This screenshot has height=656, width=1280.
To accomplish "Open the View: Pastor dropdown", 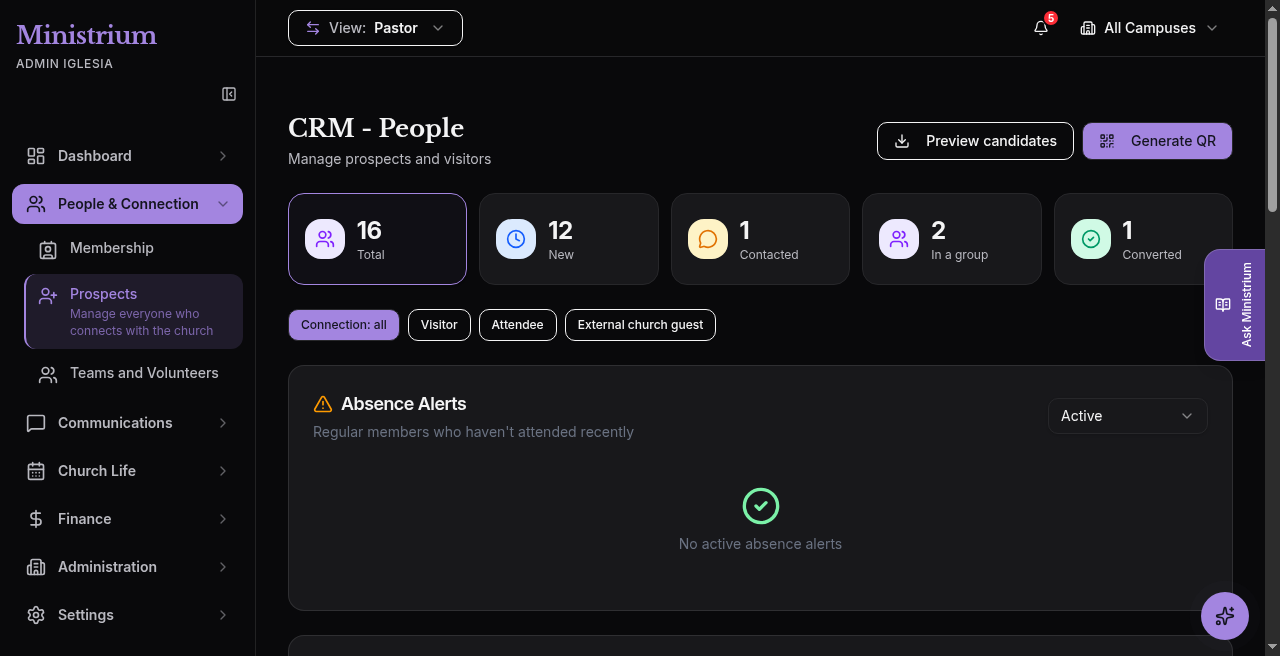I will [x=375, y=28].
